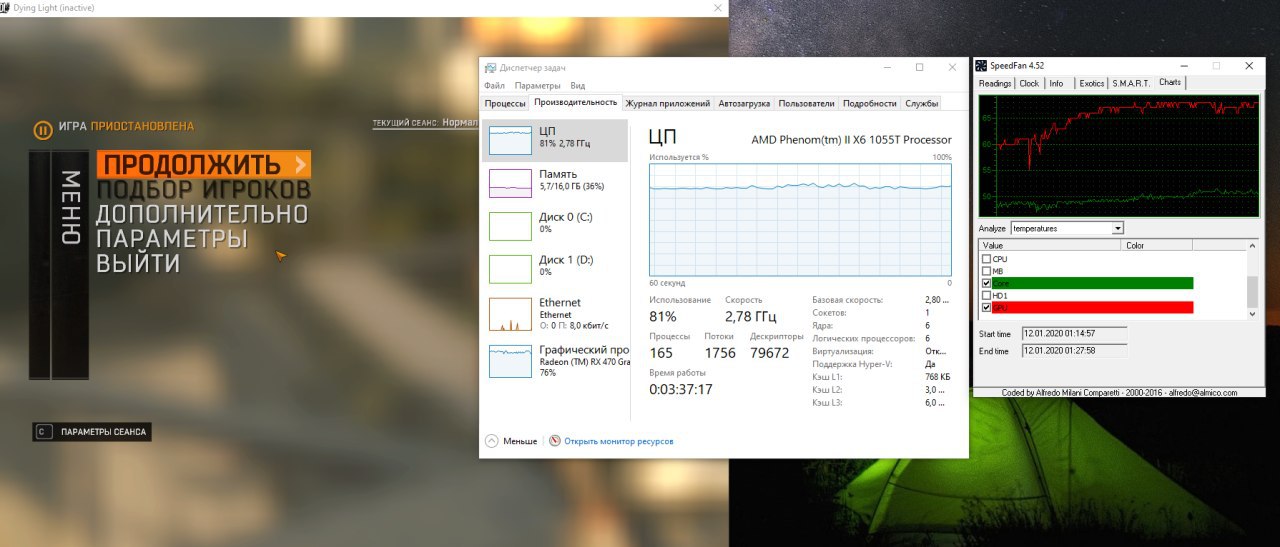Open the Вид menu in Task Manager
This screenshot has width=1280, height=547.
tap(577, 86)
